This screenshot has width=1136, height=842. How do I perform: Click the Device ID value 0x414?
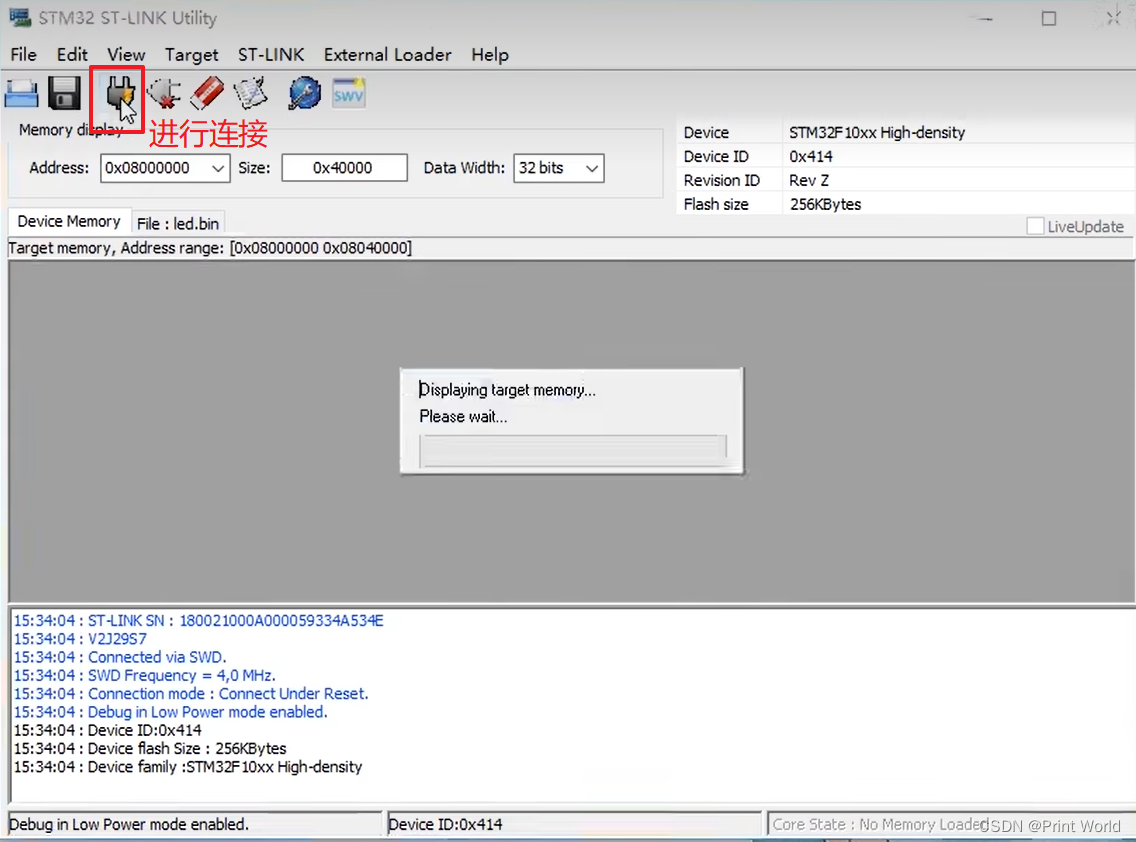pos(811,157)
